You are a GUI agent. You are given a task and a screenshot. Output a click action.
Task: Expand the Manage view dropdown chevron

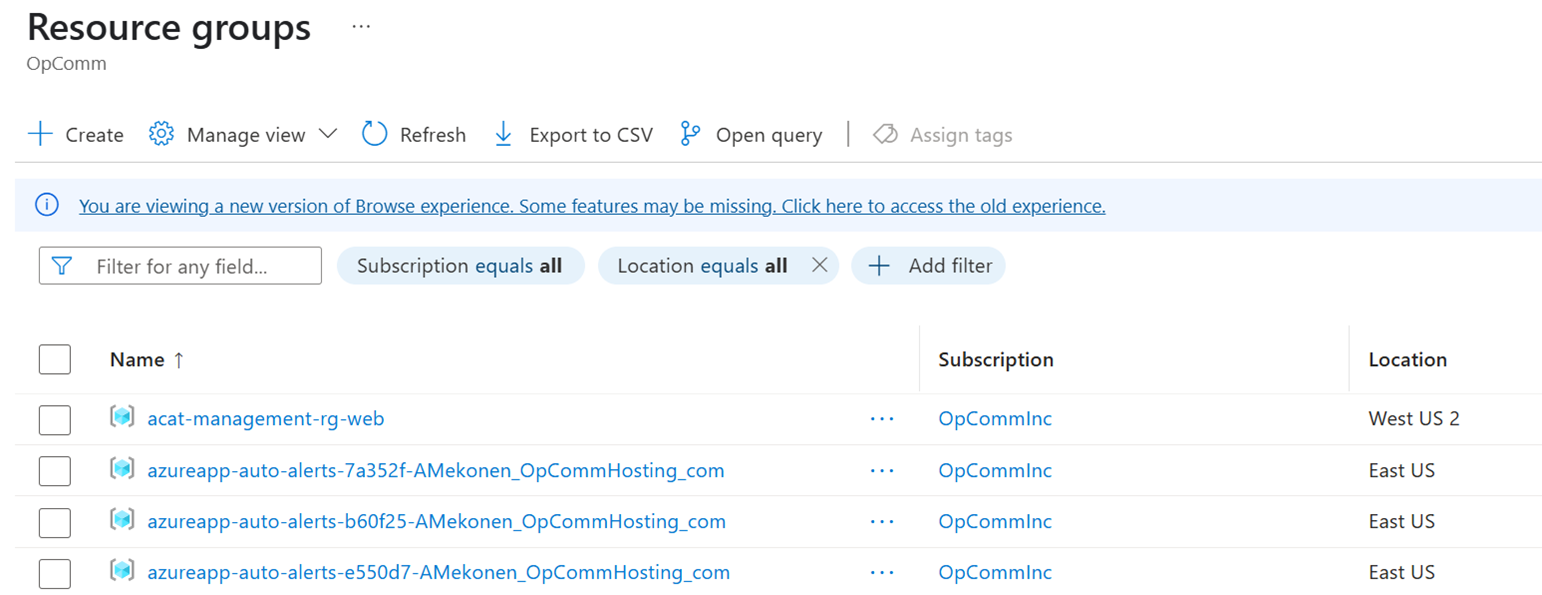(x=327, y=134)
